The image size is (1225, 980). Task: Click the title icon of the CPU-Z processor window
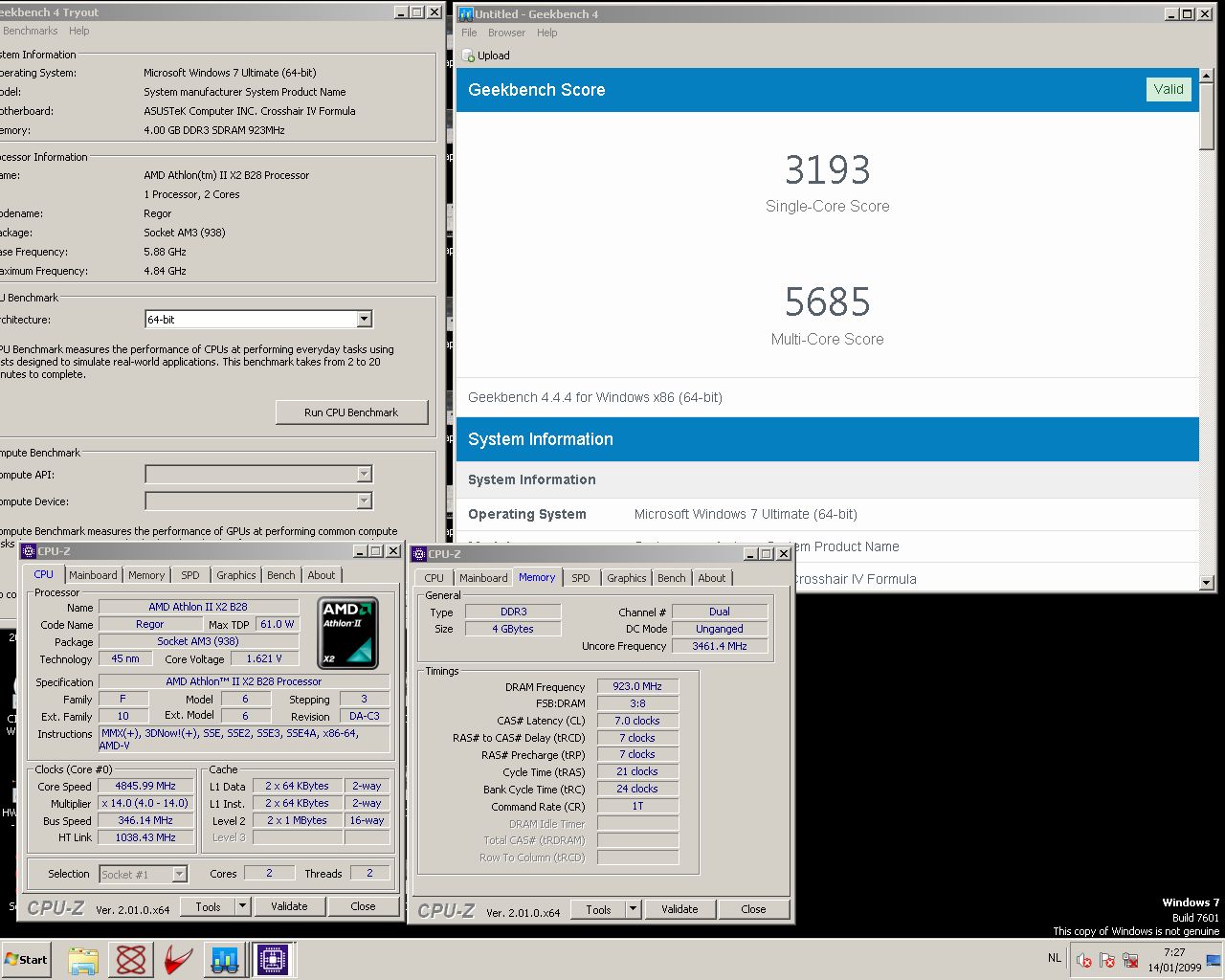29,551
